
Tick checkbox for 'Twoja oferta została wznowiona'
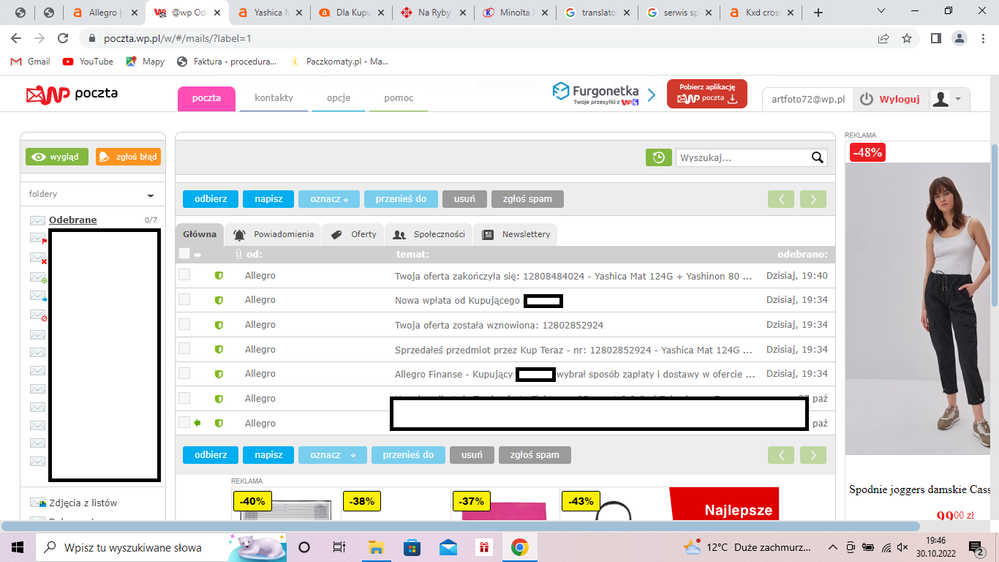pos(184,324)
